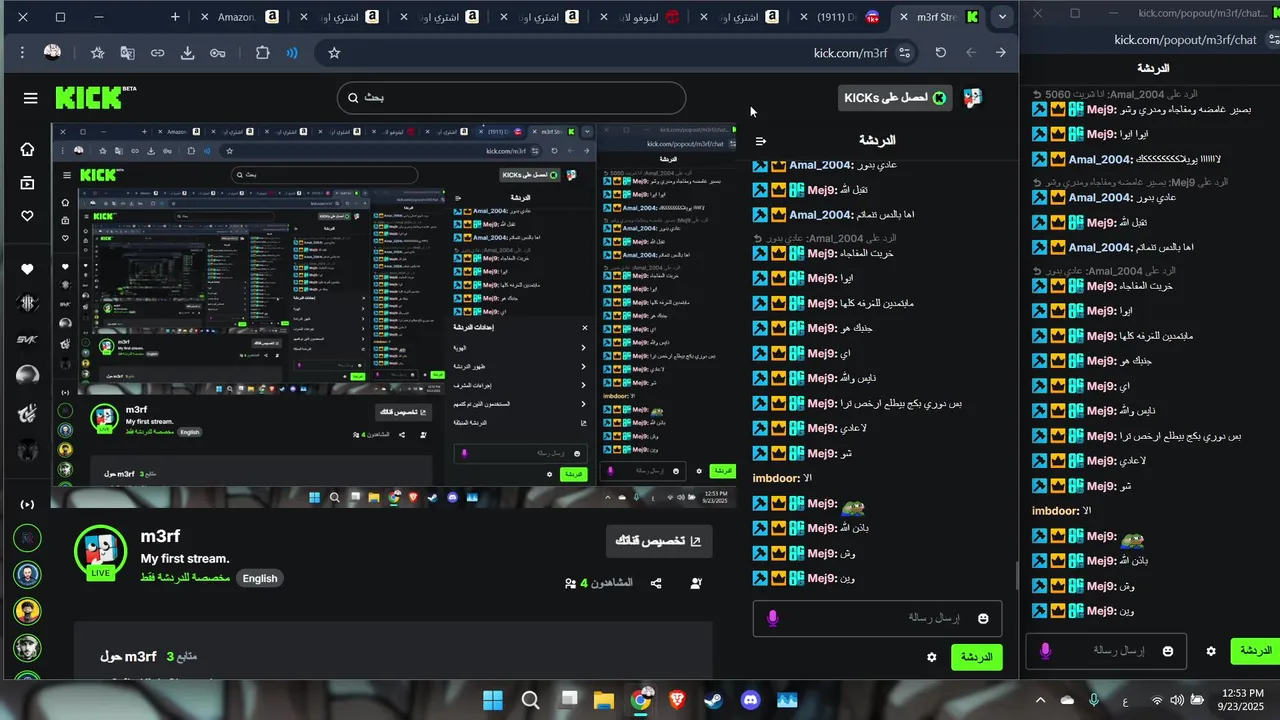1280x720 pixels.
Task: Open the password key icon in toolbar
Action: 217,53
